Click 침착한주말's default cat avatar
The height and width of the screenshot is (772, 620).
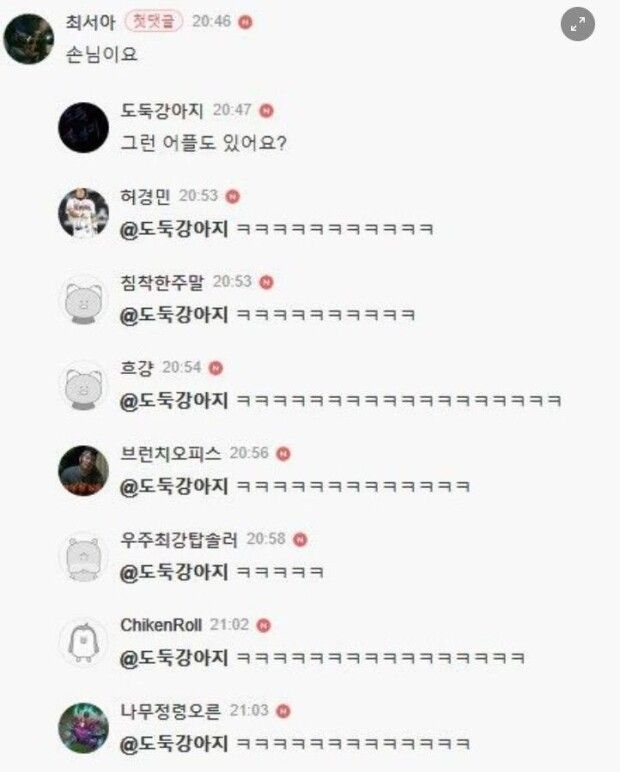tap(83, 299)
